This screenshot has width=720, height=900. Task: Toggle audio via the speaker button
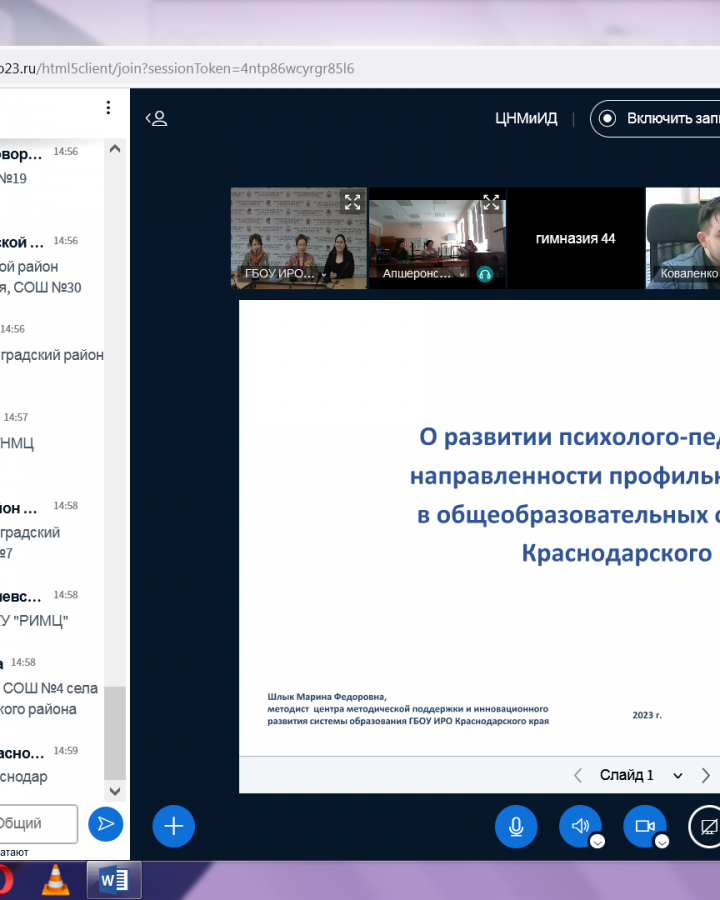(x=579, y=826)
